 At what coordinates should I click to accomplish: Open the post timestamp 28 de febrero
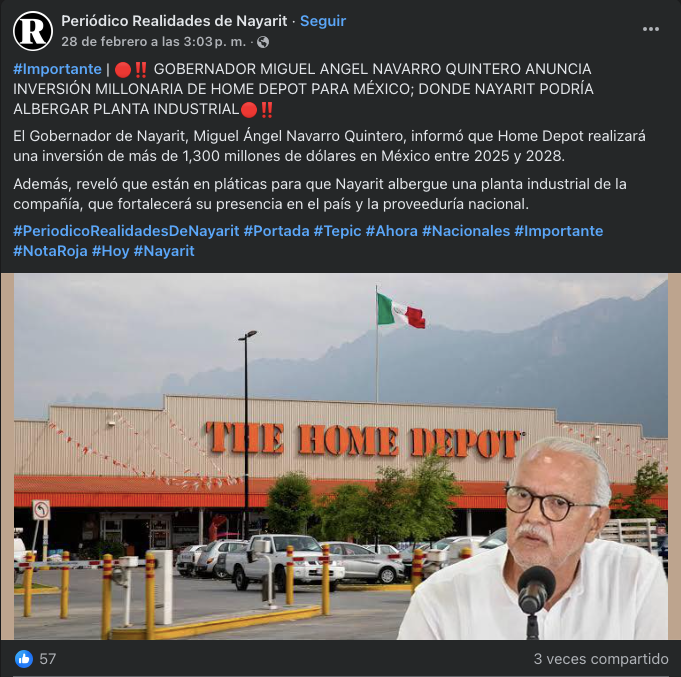[x=153, y=42]
